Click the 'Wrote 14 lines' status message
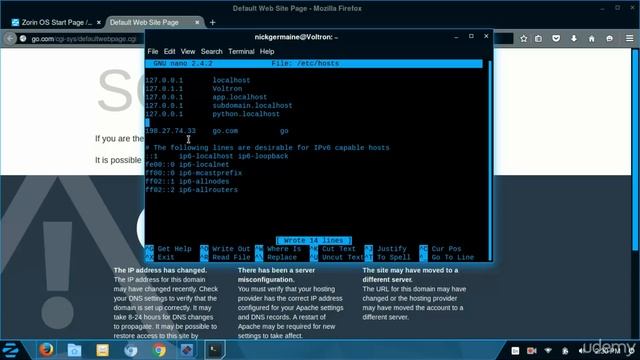The width and height of the screenshot is (640, 360). click(313, 240)
